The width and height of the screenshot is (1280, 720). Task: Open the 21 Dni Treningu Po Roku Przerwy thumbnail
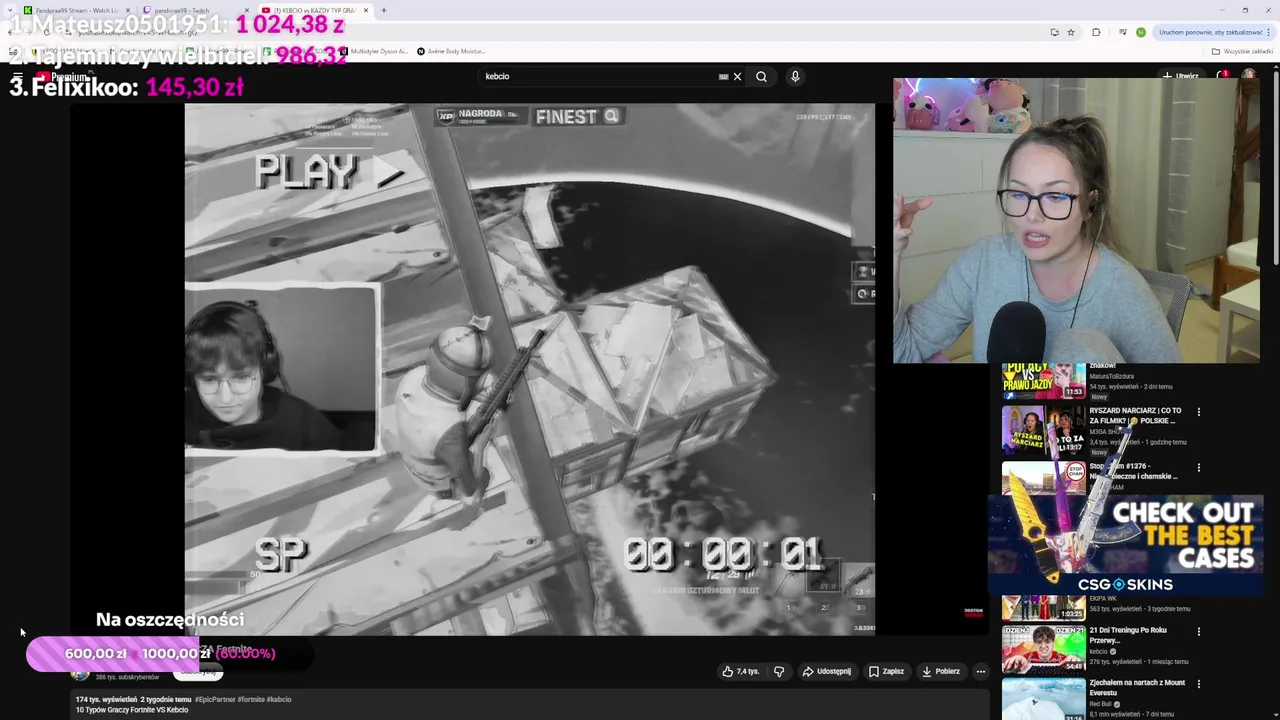click(x=1044, y=648)
